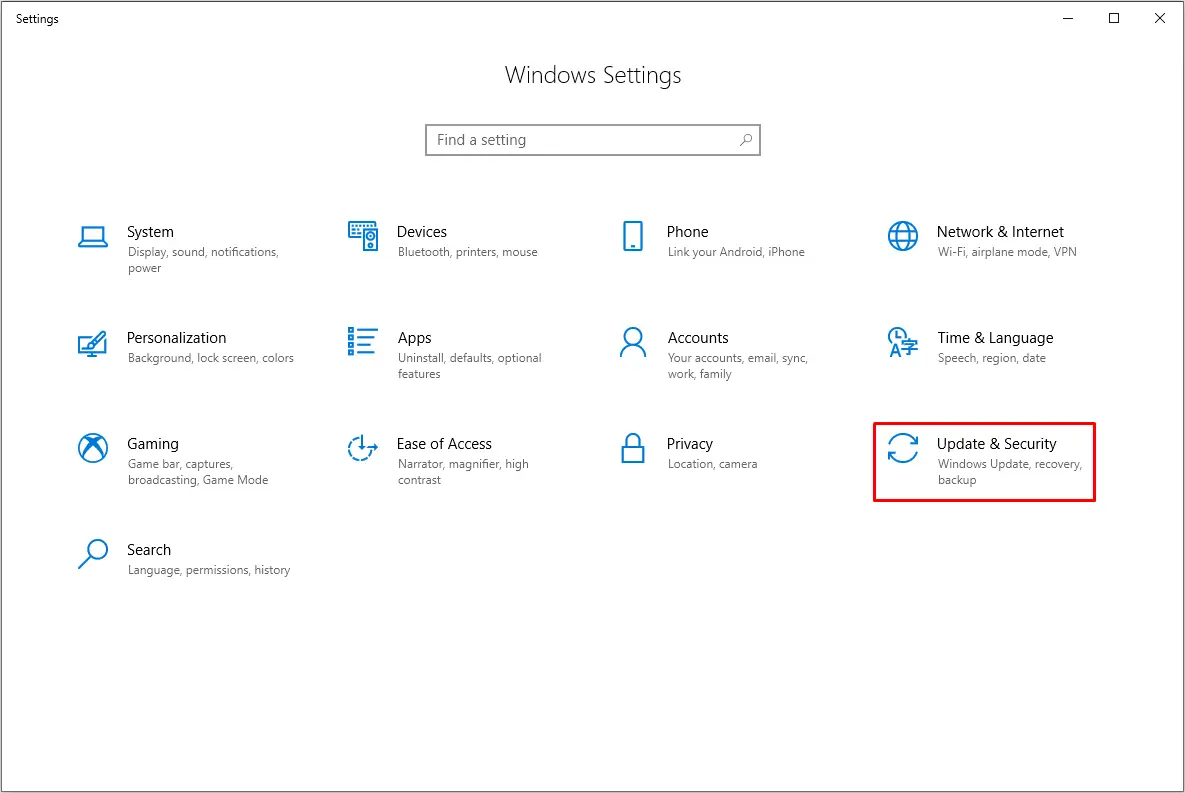Click the Gaming Xbox icon
The width and height of the screenshot is (1185, 793).
[x=93, y=448]
